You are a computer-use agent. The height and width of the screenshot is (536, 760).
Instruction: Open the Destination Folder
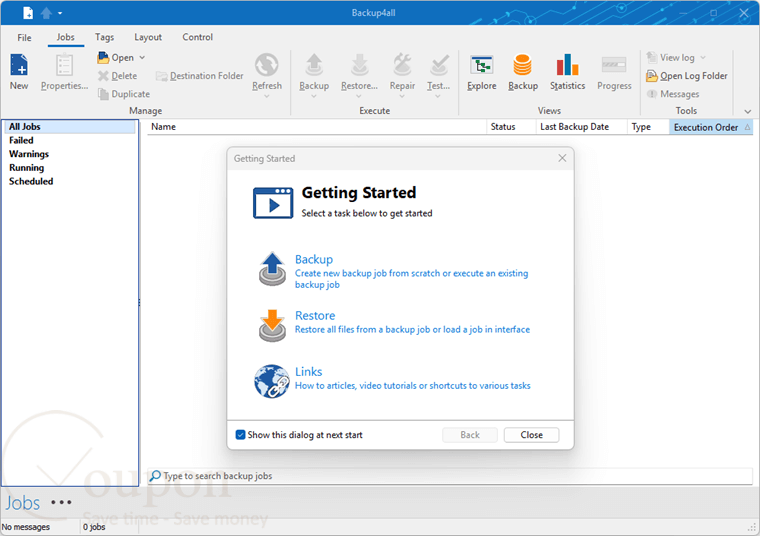[200, 76]
